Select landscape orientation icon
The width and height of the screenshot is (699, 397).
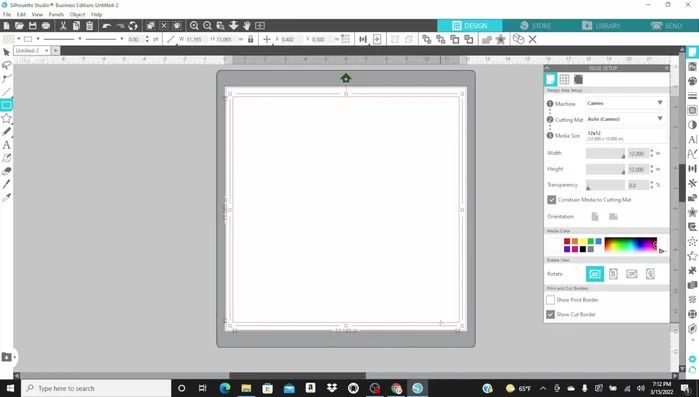[x=613, y=217]
